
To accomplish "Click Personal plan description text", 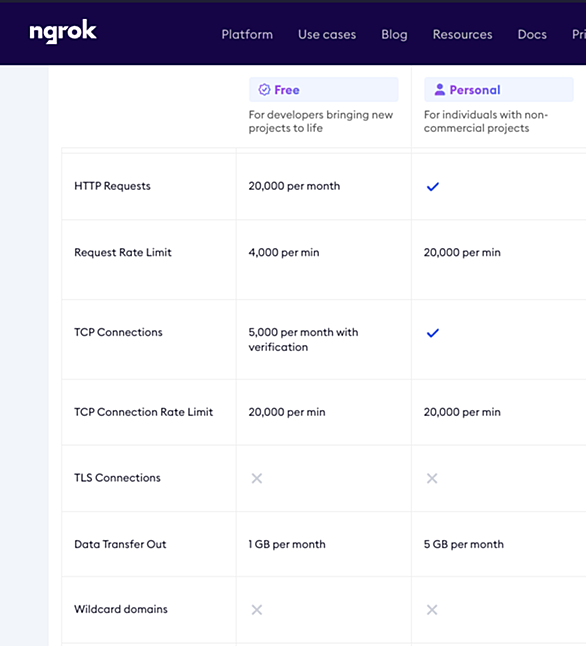I will 486,121.
